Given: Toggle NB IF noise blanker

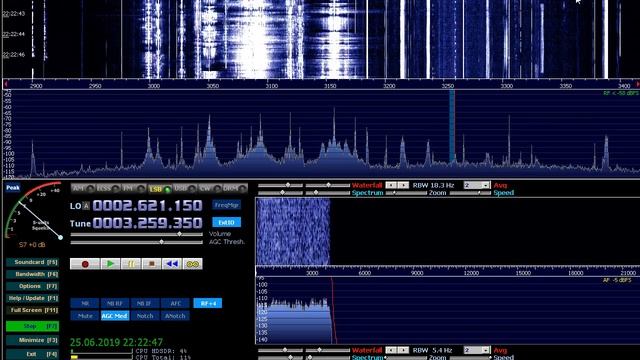Looking at the screenshot, I should pos(145,303).
